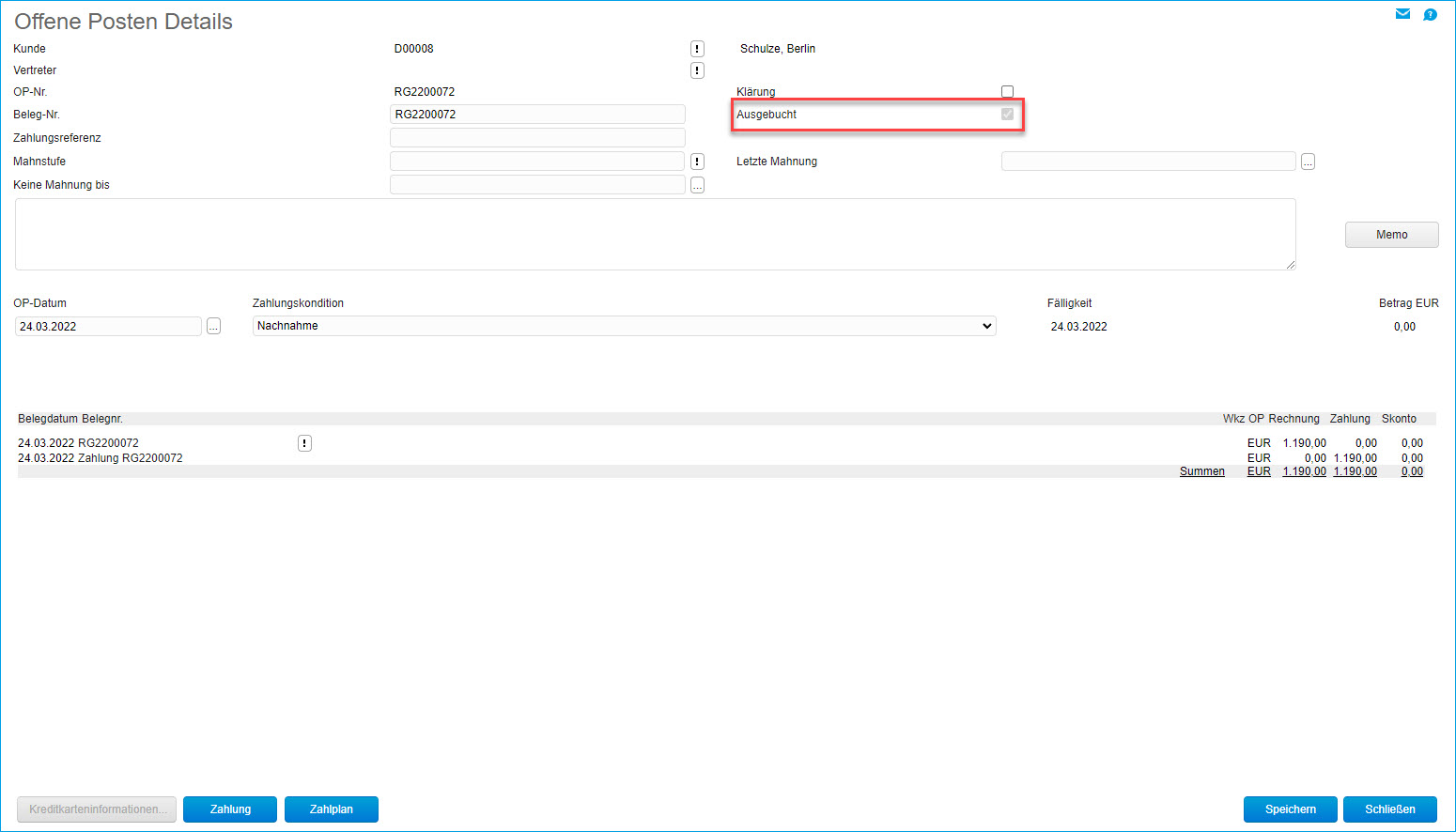This screenshot has height=832, width=1456.
Task: Click the info icon beside the Mahnstufe field
Action: 697,162
